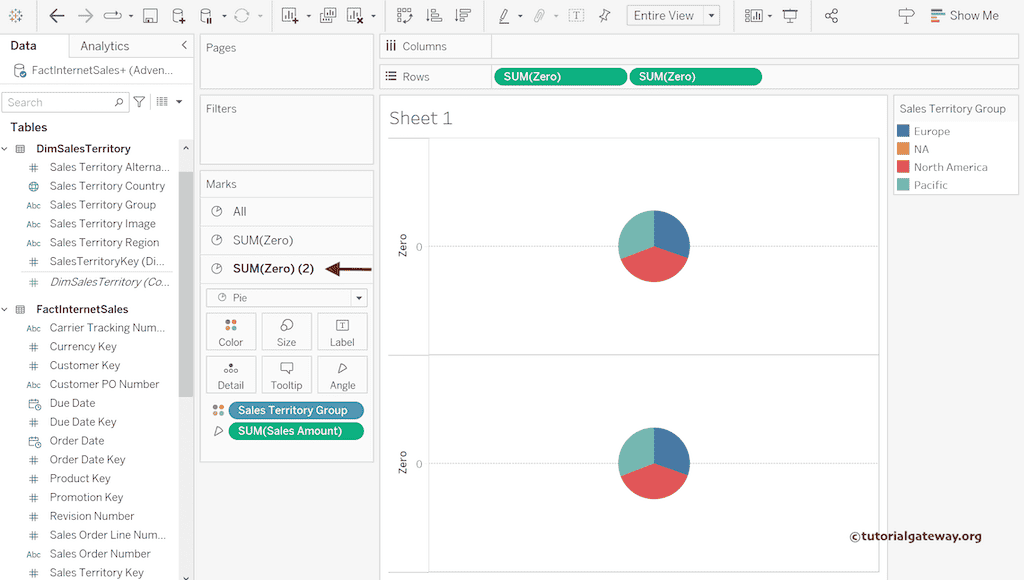Image resolution: width=1024 pixels, height=580 pixels.
Task: Sort ascending using the toolbar icon
Action: (x=433, y=16)
